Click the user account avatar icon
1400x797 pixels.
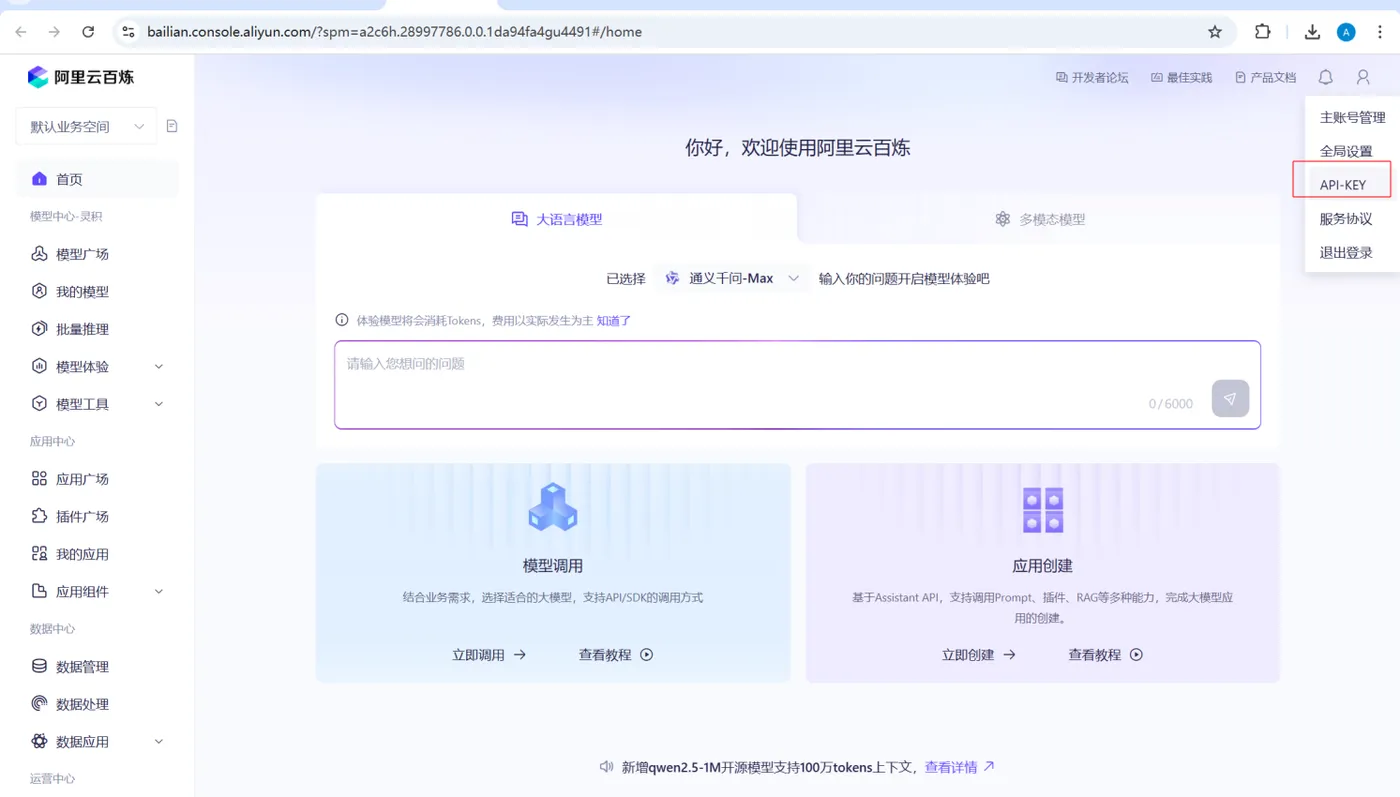click(1363, 77)
